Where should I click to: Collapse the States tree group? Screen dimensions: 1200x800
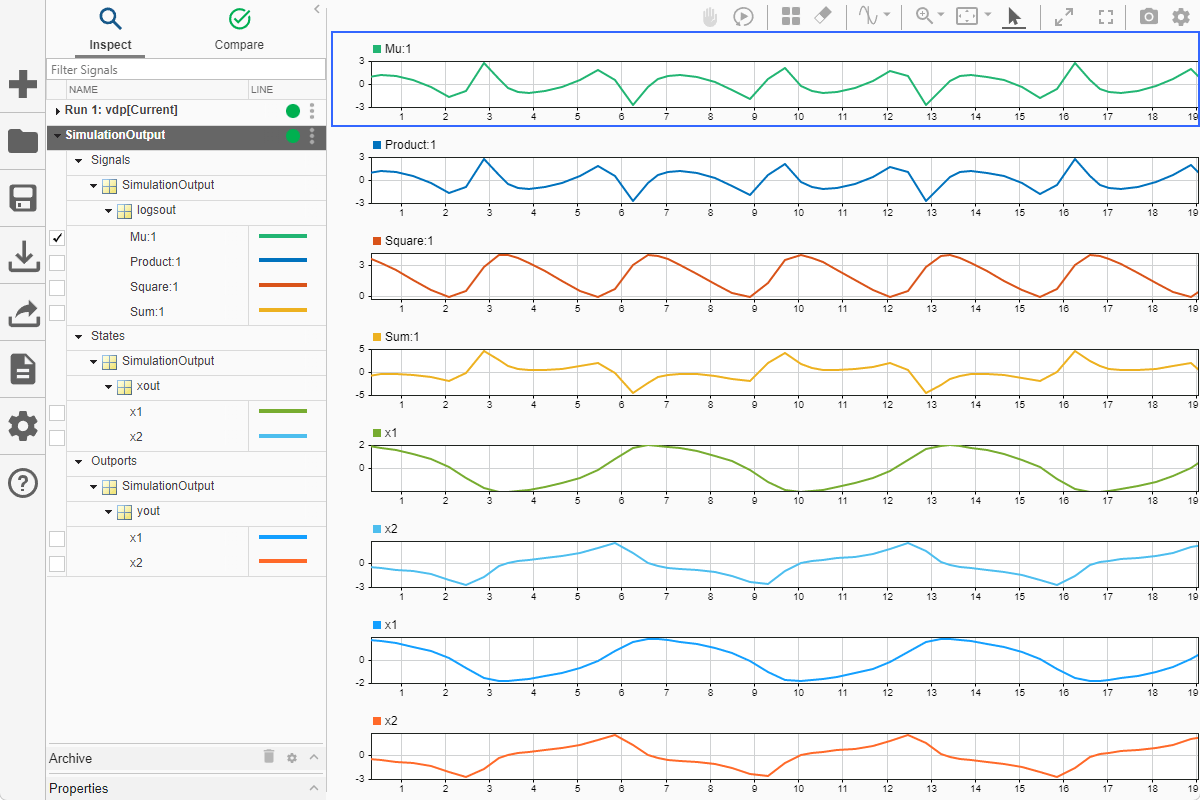tap(78, 336)
